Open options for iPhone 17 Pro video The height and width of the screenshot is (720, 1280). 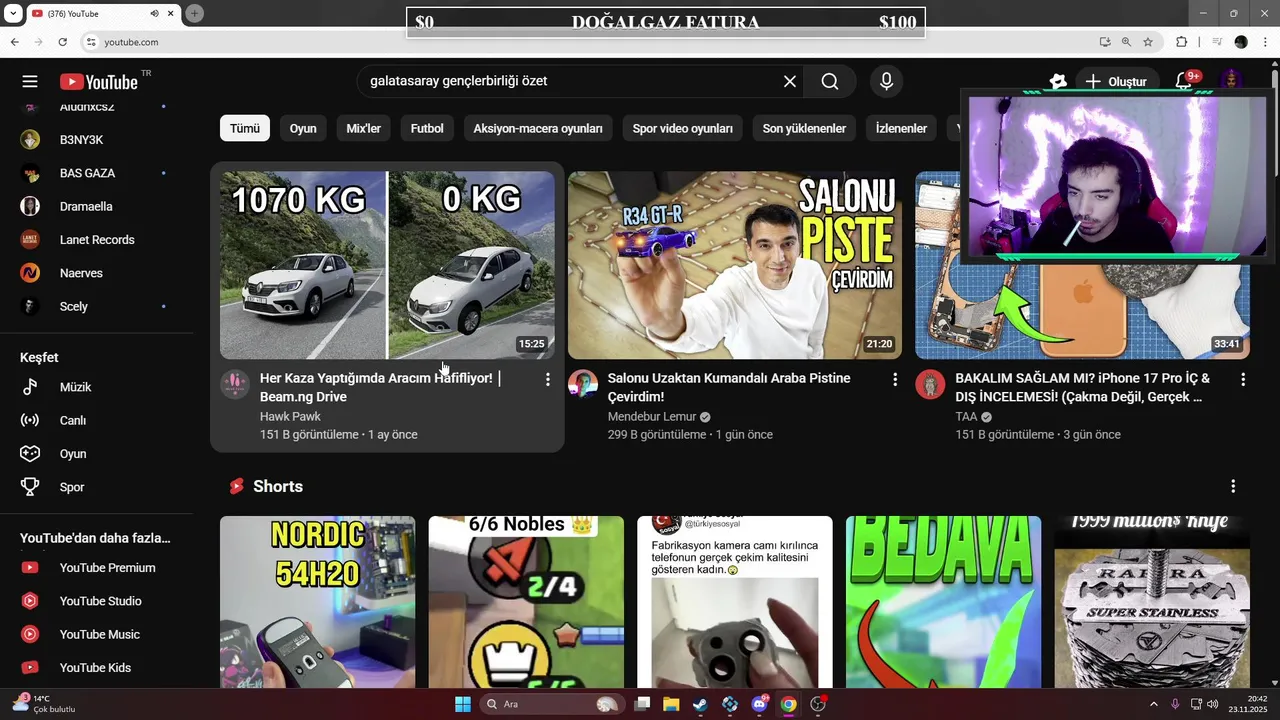click(1243, 379)
